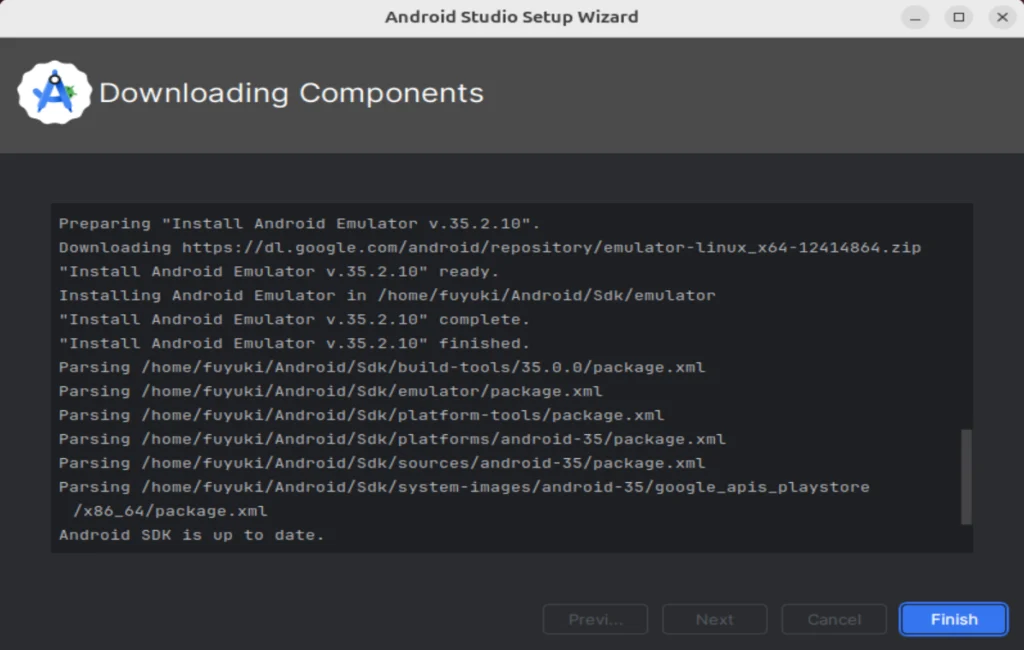Close the Setup Wizard window

click(x=1002, y=17)
